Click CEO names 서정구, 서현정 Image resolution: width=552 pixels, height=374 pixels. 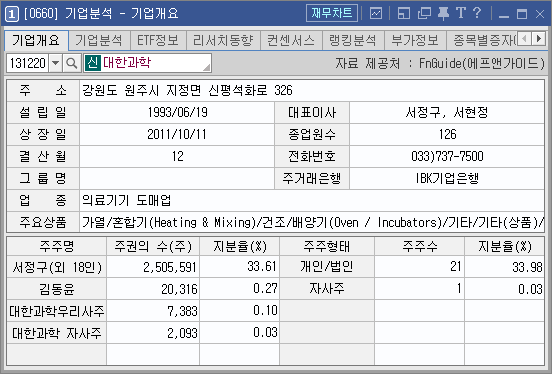tap(447, 113)
